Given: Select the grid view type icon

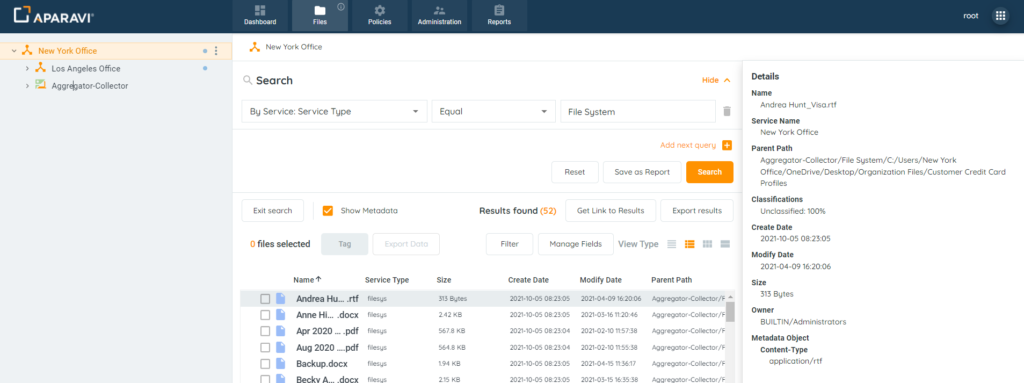Looking at the screenshot, I should 707,244.
